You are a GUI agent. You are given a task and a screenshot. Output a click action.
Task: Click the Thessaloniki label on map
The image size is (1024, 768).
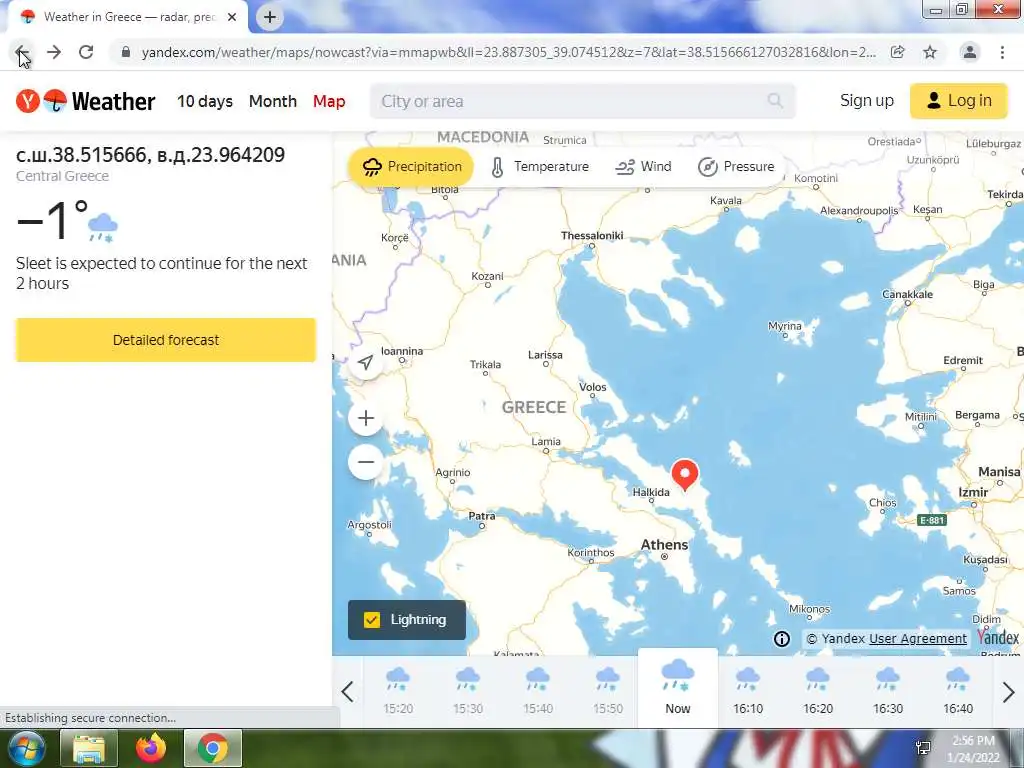[592, 236]
